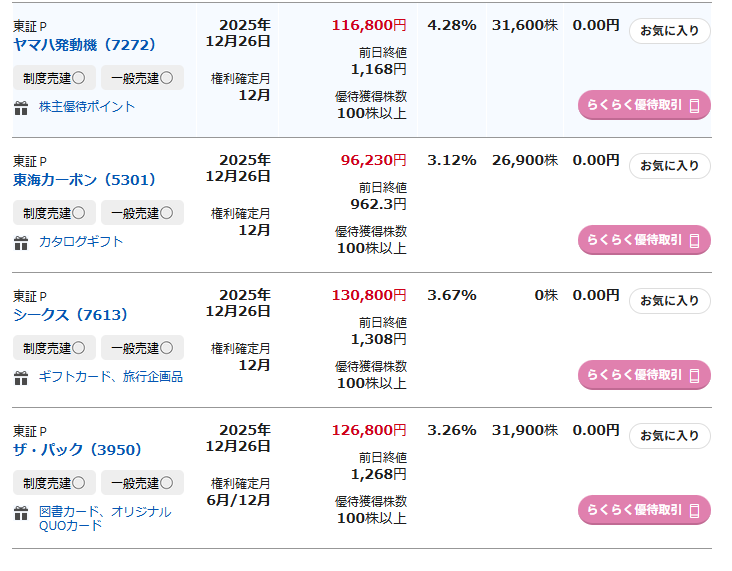This screenshot has width=732, height=571.
Task: Start らくらく優待取引 for ヤマハ発動機
Action: [644, 105]
